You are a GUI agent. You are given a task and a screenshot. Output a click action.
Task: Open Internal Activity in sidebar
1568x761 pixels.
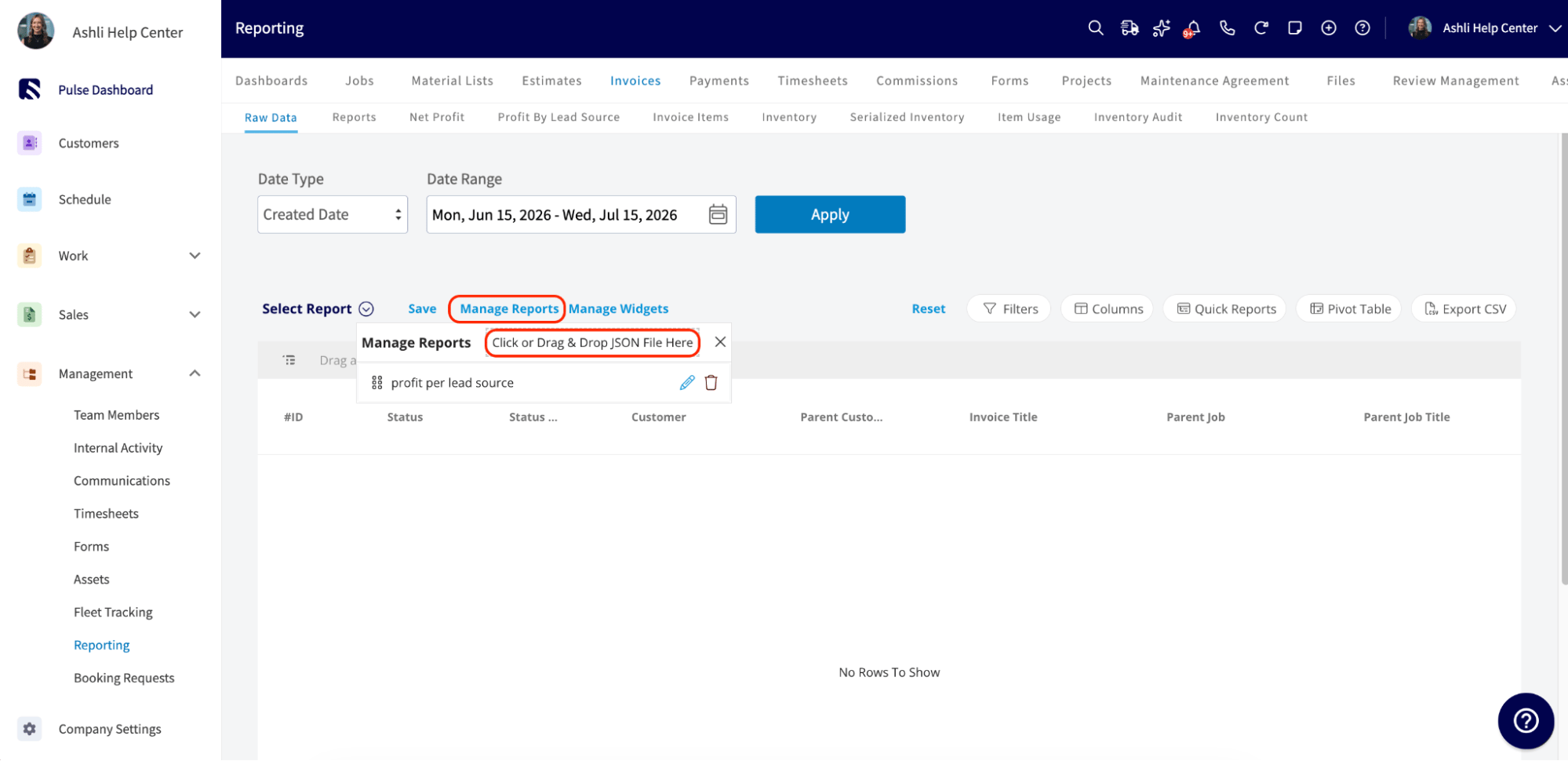click(x=118, y=448)
